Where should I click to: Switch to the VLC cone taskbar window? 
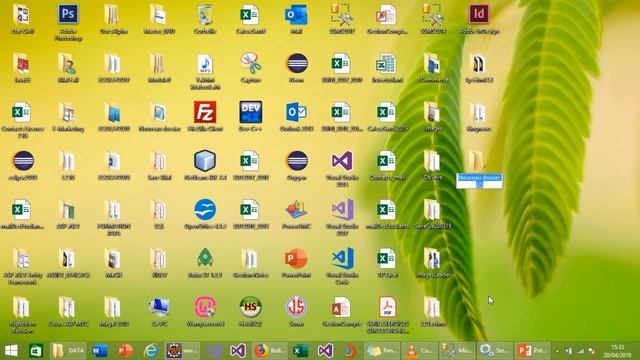419,351
